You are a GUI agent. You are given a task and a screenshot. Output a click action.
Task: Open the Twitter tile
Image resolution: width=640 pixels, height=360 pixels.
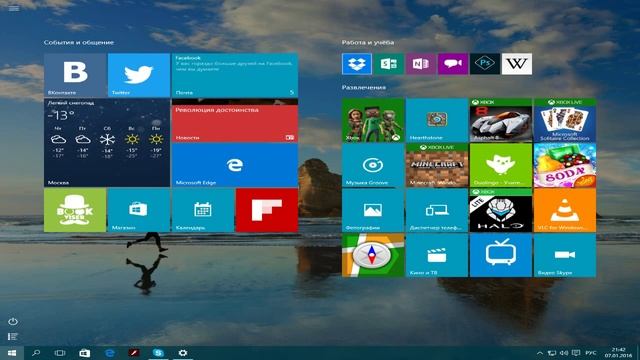point(139,75)
